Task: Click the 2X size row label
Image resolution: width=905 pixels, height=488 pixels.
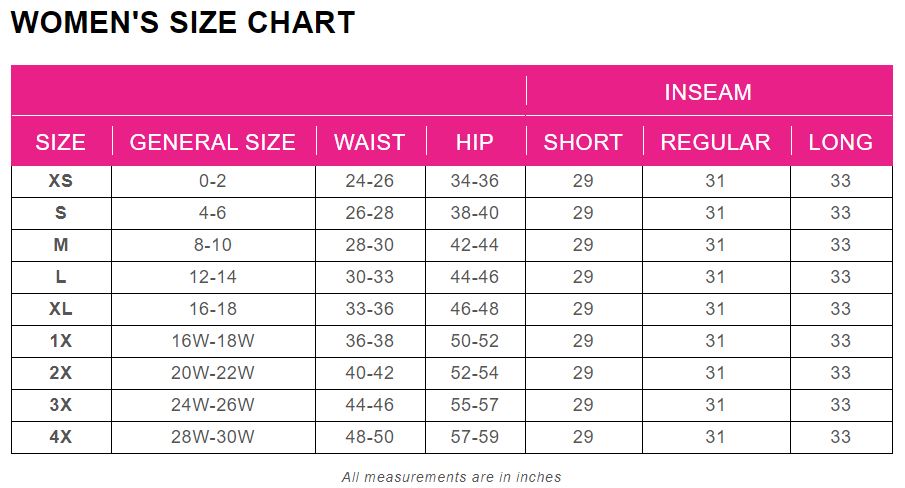Action: click(x=61, y=373)
